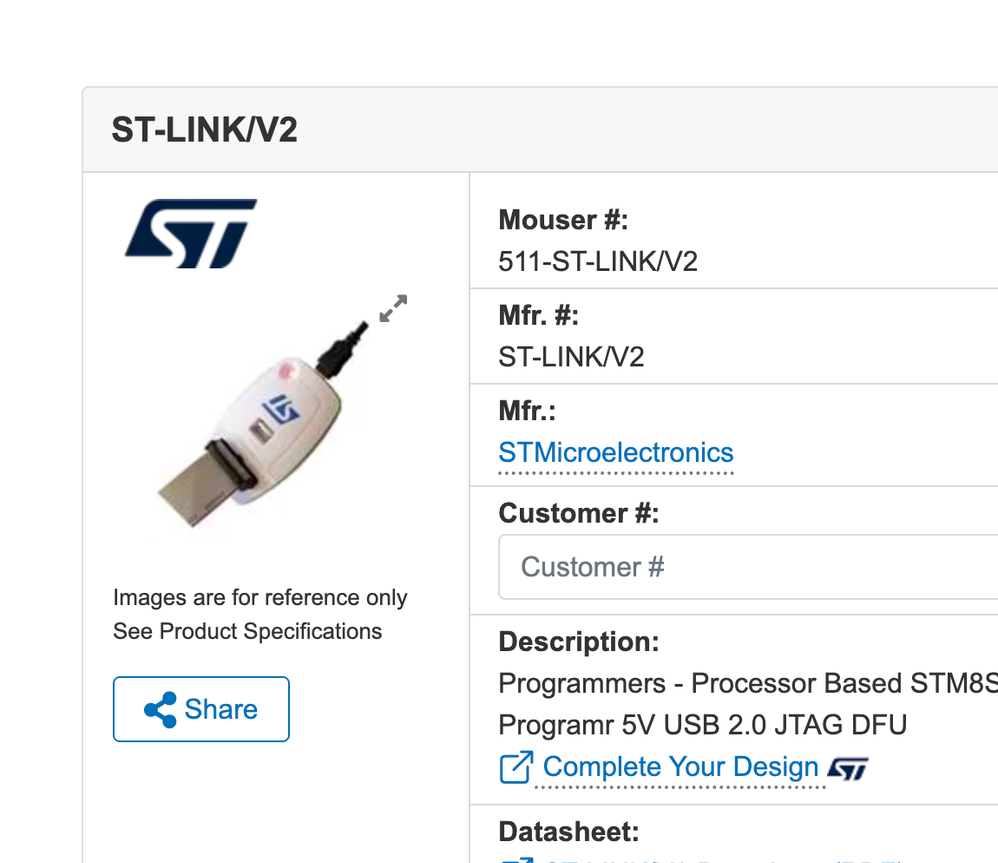998x863 pixels.
Task: Click the "Mouser #:" label
Action: [563, 219]
